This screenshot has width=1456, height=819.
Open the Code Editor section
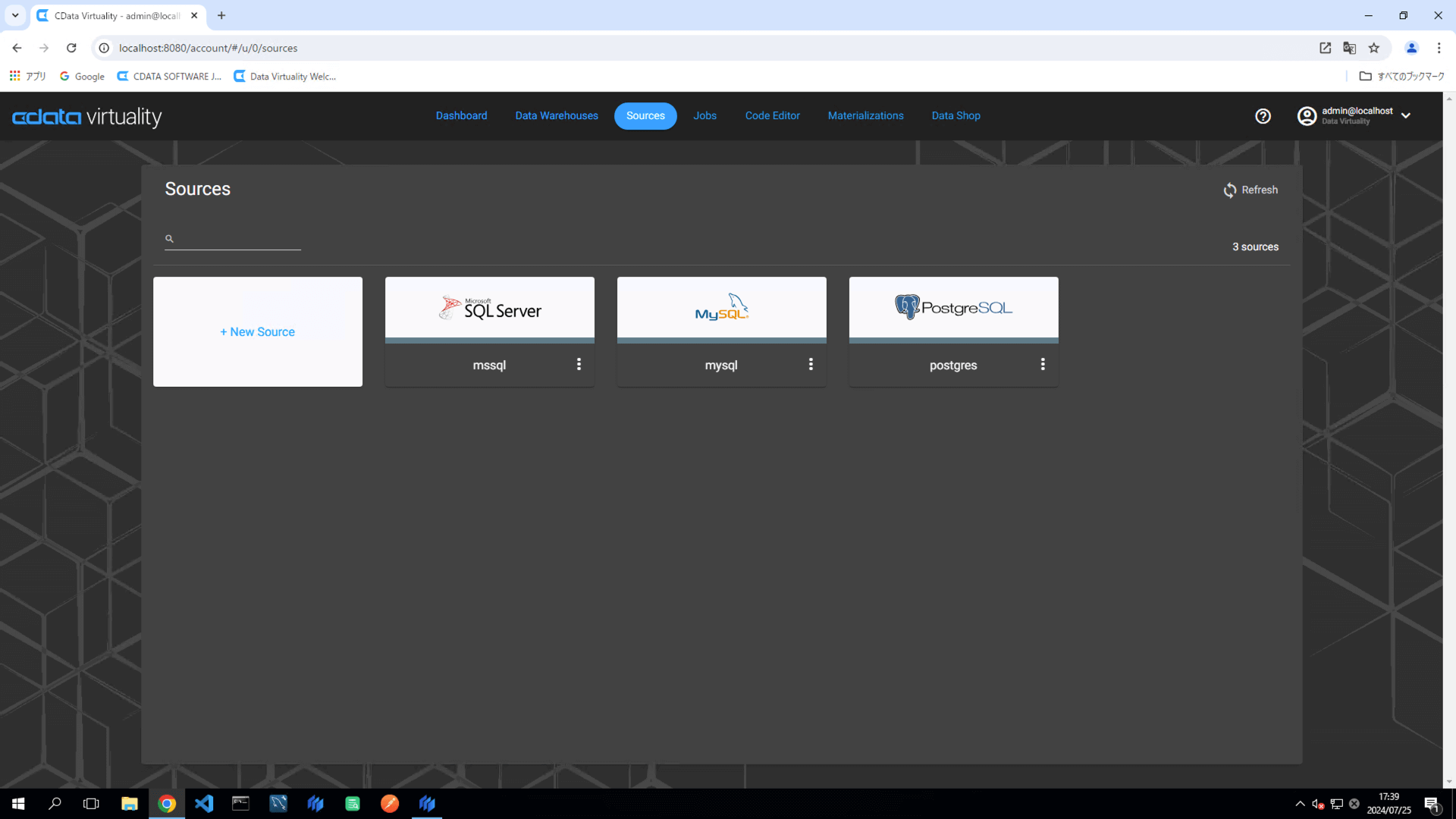pos(772,115)
